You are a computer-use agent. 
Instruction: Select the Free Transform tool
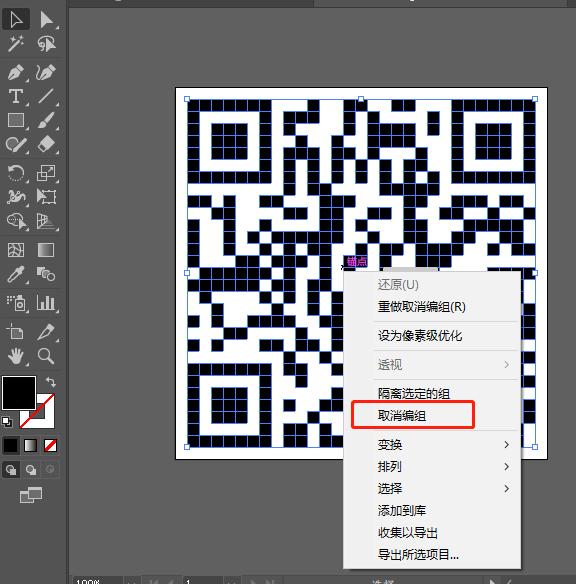click(x=46, y=197)
